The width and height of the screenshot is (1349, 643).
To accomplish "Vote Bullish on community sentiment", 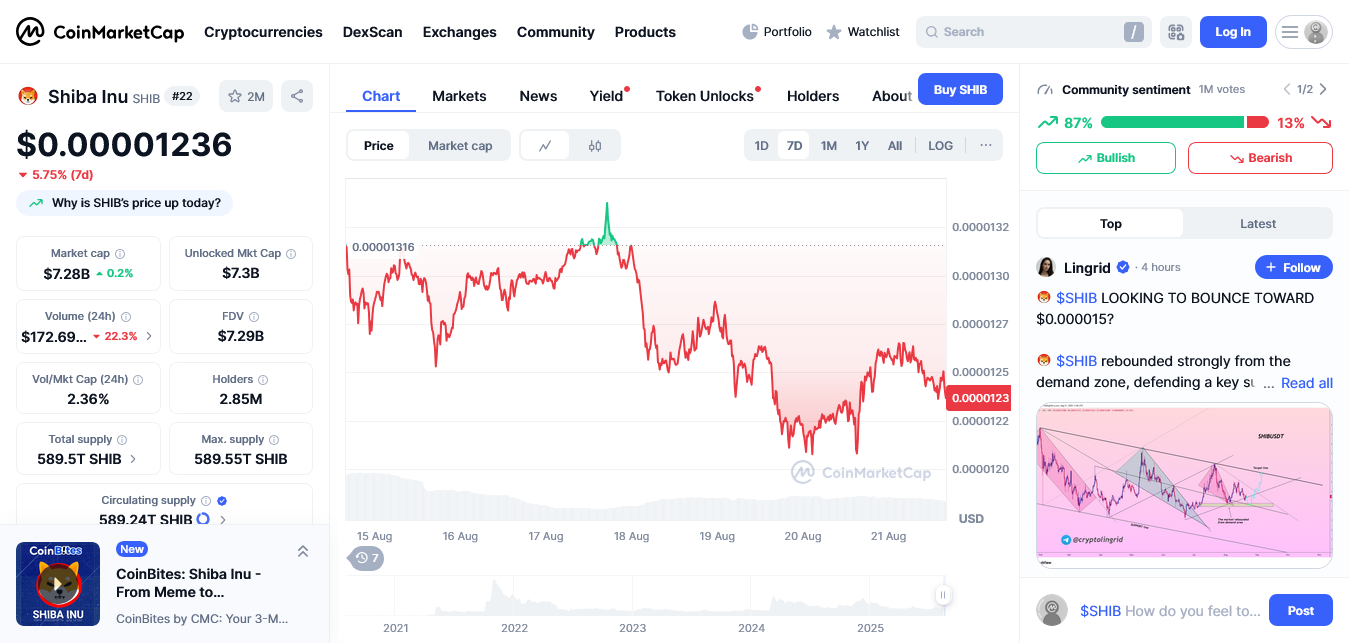I will (x=1105, y=158).
